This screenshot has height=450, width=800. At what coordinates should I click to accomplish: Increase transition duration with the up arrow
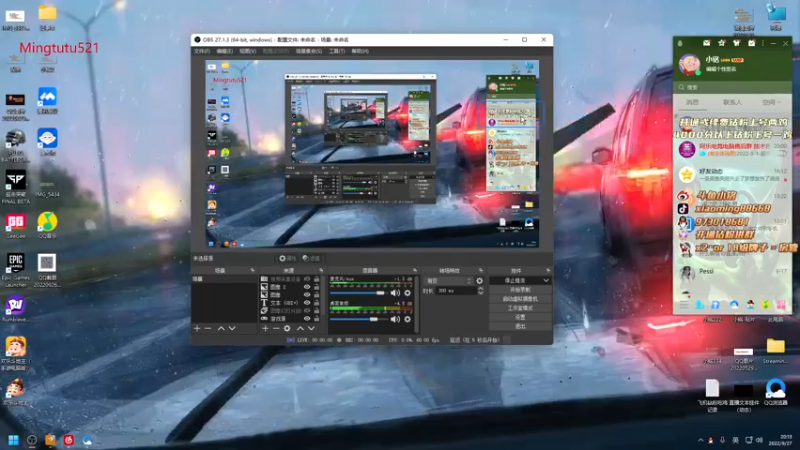(480, 288)
